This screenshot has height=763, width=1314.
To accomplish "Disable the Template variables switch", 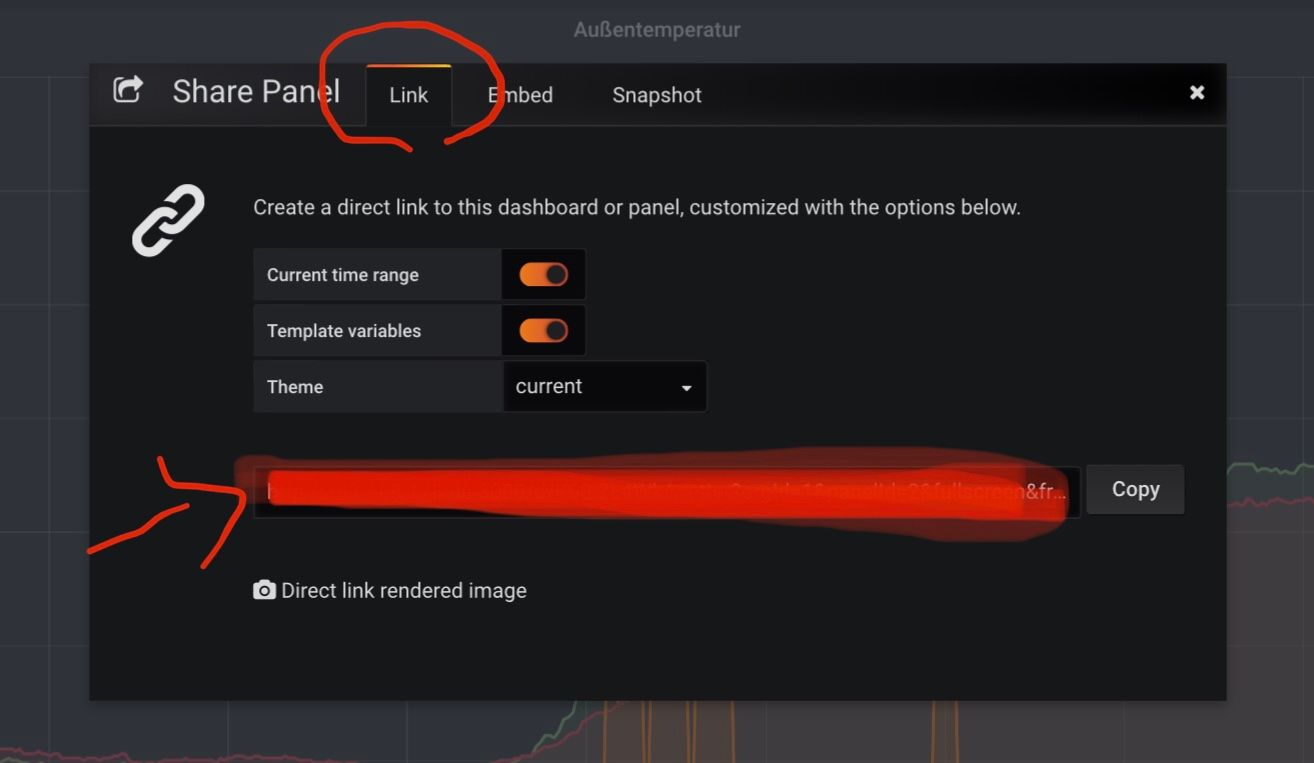I will click(543, 331).
